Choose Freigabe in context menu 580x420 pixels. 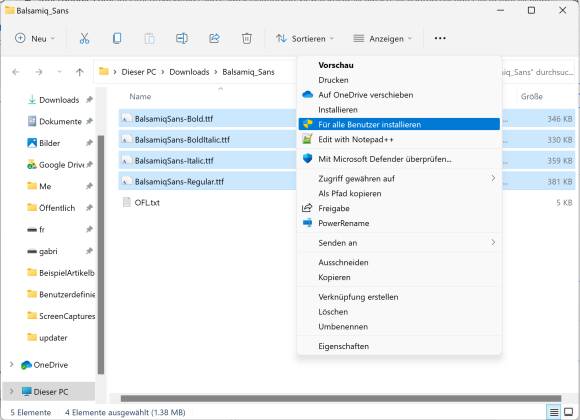(x=334, y=208)
